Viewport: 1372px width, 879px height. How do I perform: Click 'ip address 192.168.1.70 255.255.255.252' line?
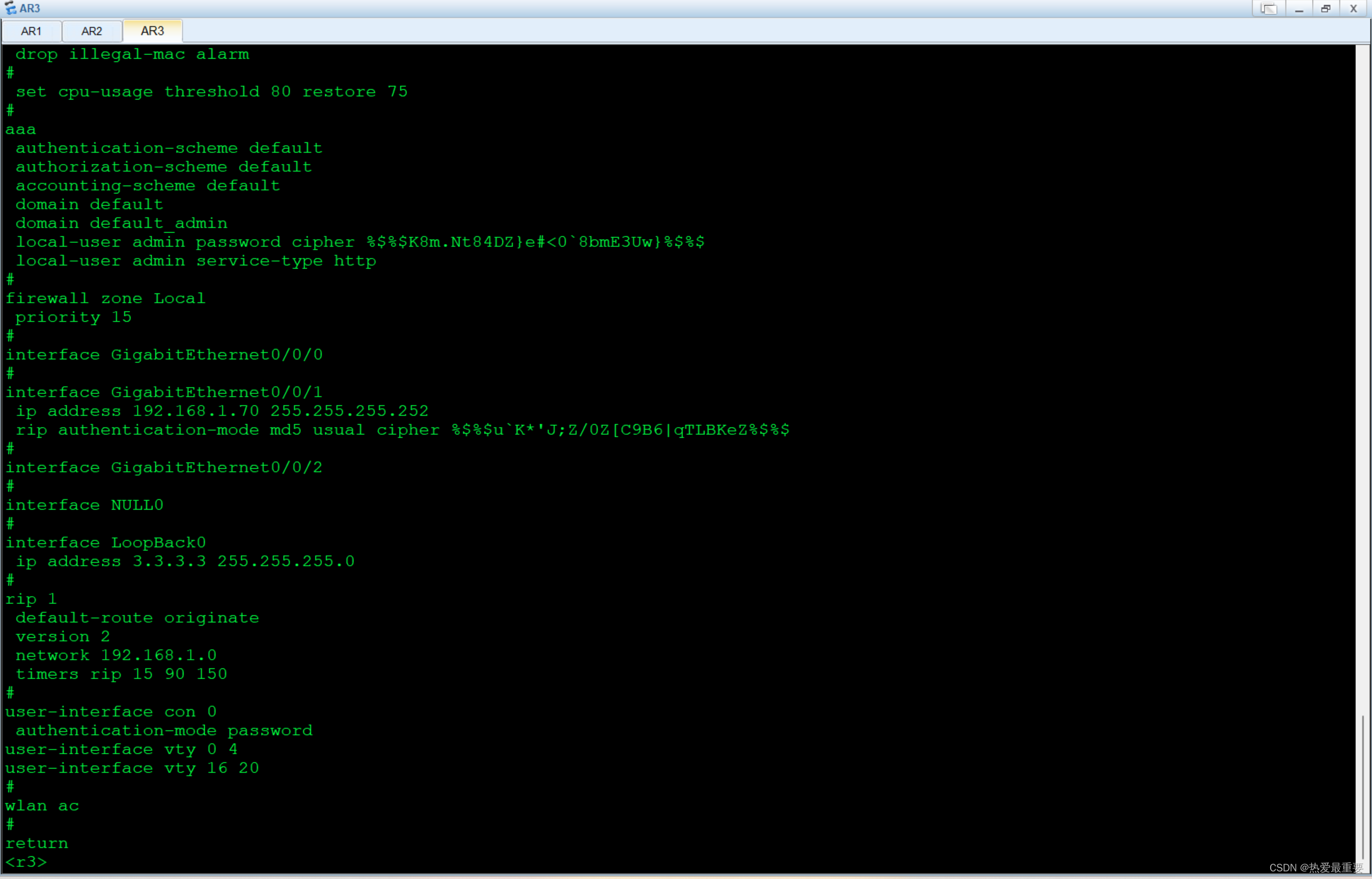click(222, 411)
